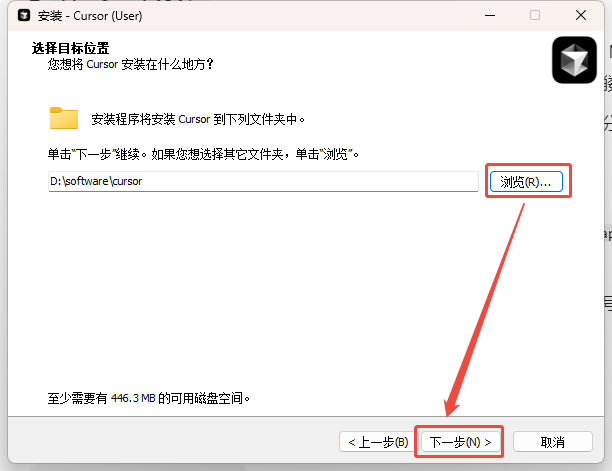
Task: Go back with the < 上一步(B) button
Action: 378,442
